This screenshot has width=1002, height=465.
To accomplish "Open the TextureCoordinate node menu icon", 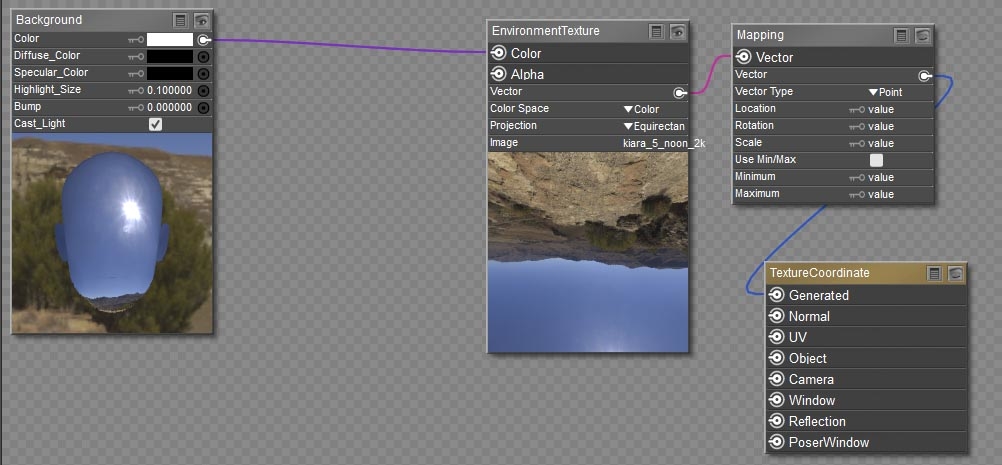I will pyautogui.click(x=934, y=273).
